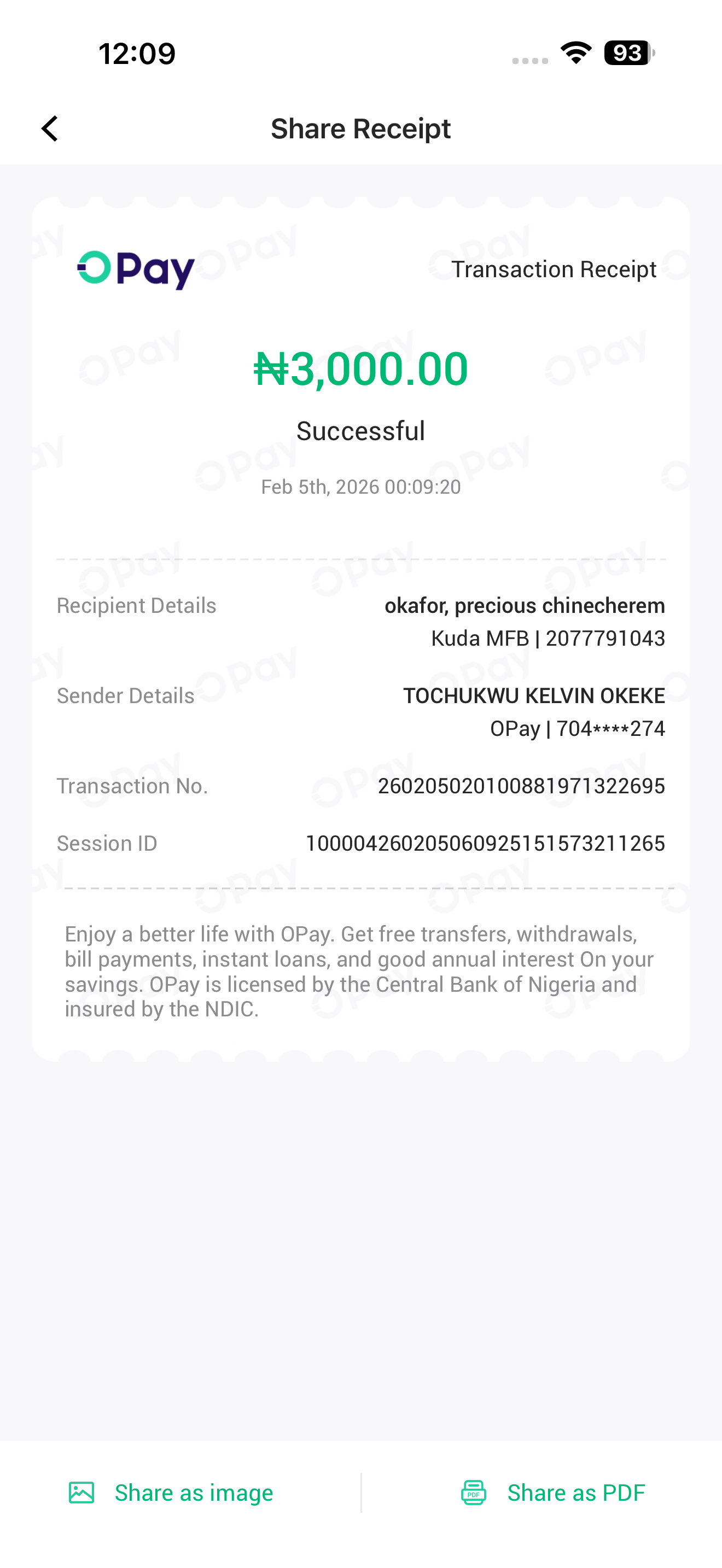Screen dimensions: 722x1568
Task: Tap the Successful status text
Action: point(360,431)
